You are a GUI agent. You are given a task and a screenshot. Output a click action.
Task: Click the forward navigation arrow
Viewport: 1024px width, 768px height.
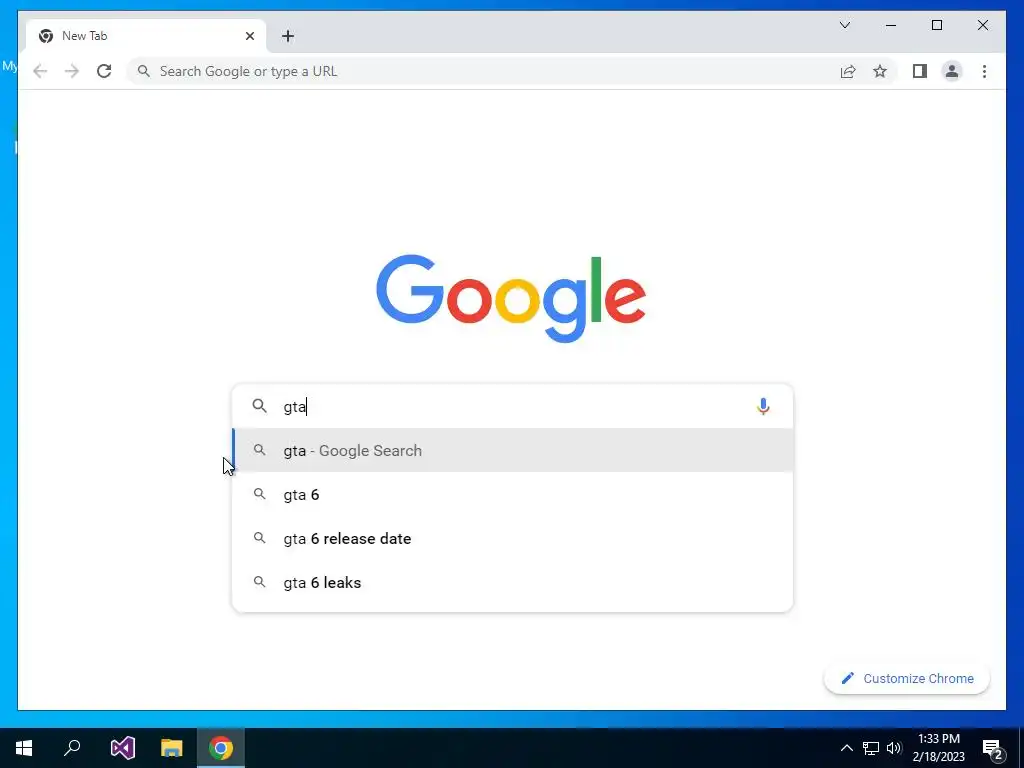(x=72, y=71)
